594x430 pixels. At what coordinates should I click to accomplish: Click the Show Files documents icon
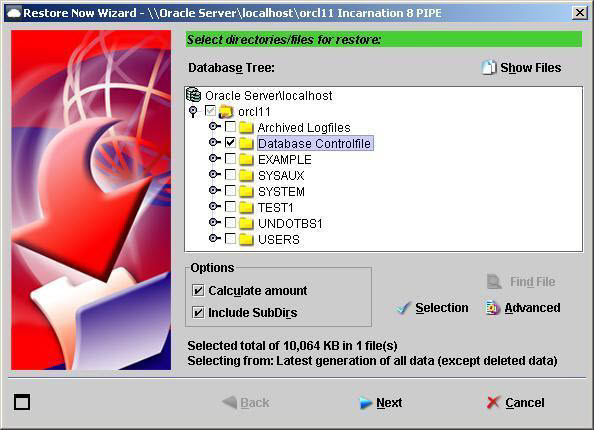[489, 67]
